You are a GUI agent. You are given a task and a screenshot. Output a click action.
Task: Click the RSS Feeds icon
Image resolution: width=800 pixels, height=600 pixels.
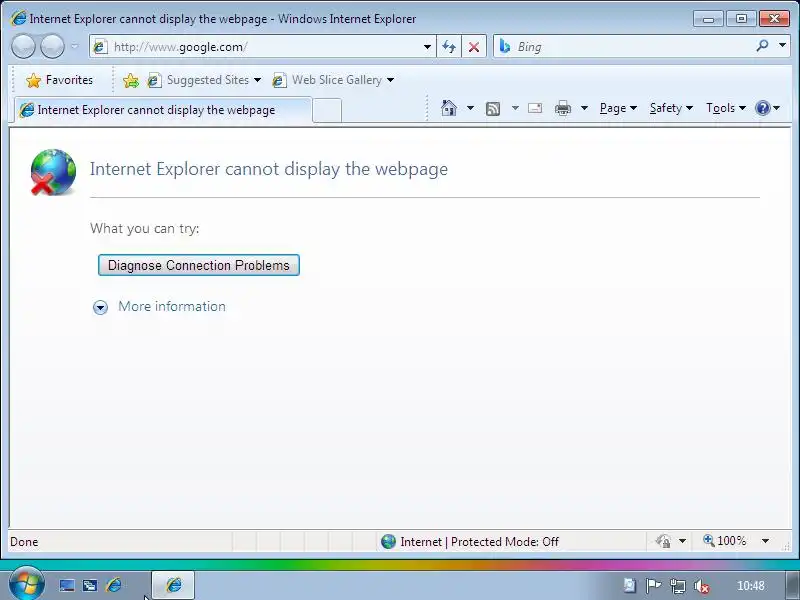click(x=493, y=109)
